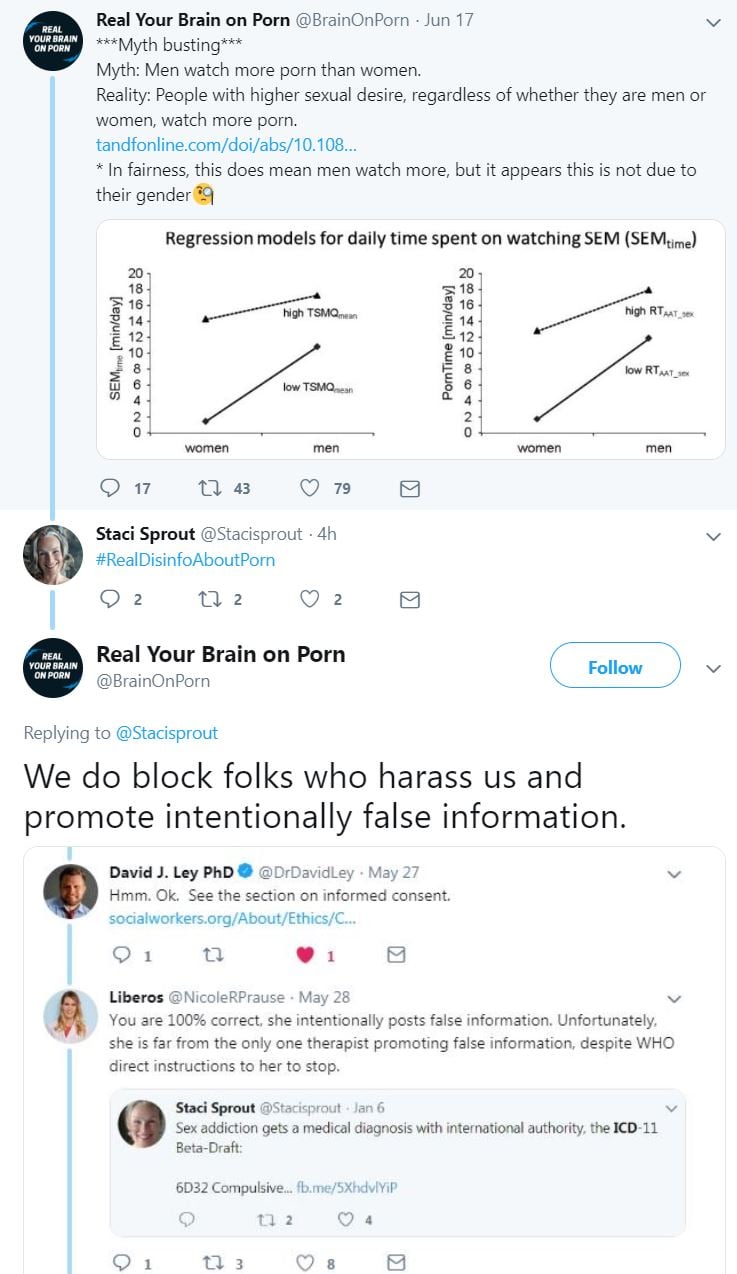Follow Real Your Brain on Porn

(x=615, y=667)
